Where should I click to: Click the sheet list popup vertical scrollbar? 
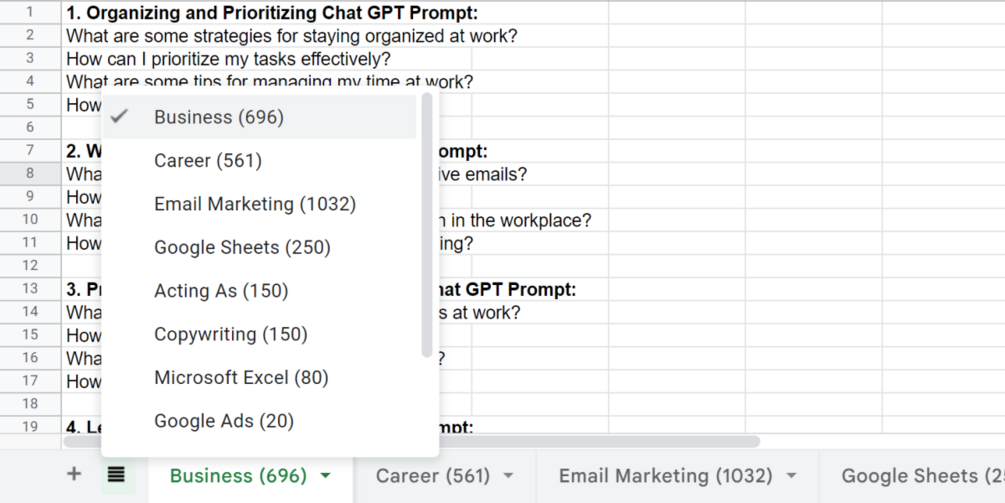coord(428,225)
